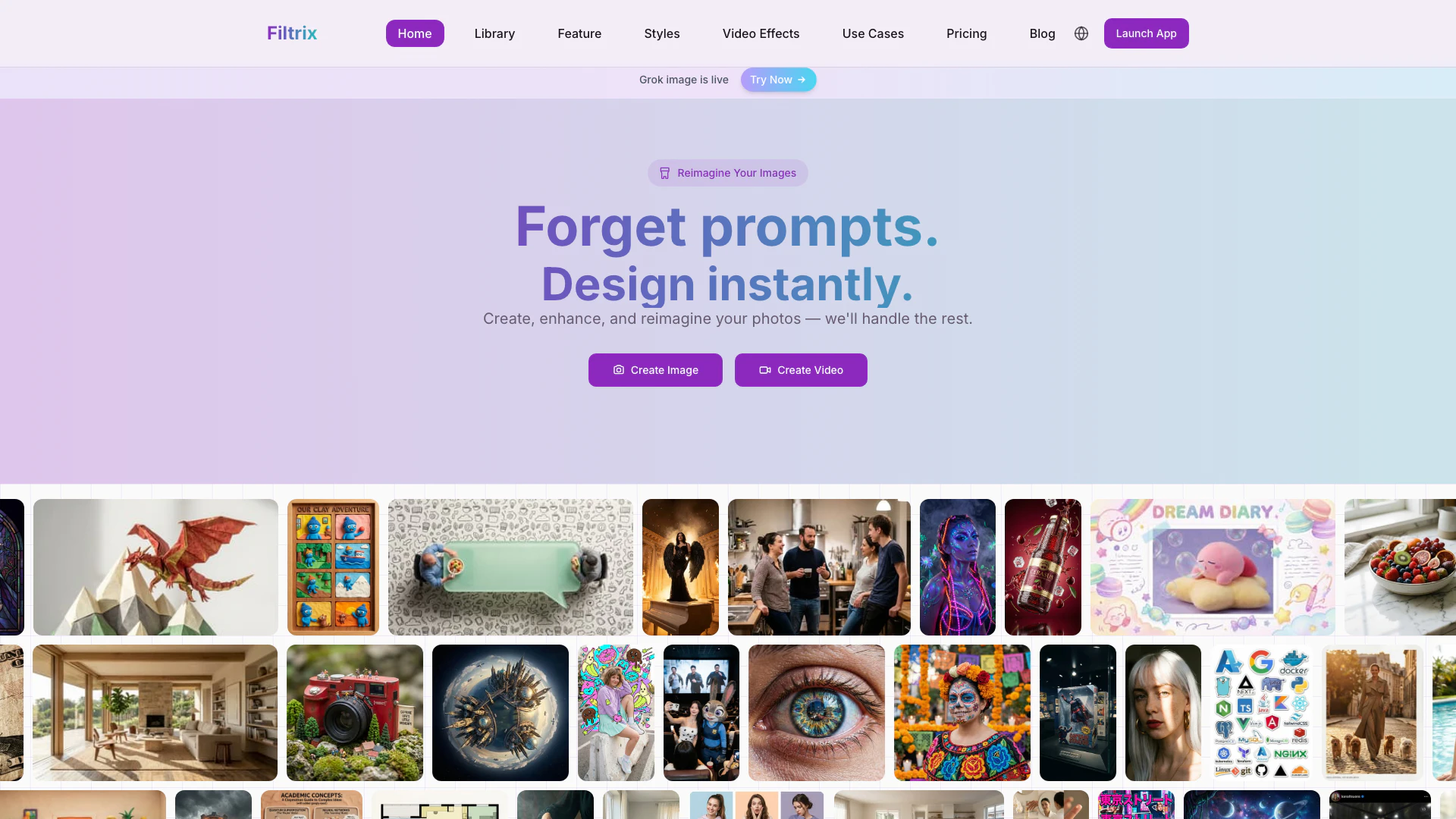Open Use Cases in navigation
The image size is (1456, 819).
873,33
